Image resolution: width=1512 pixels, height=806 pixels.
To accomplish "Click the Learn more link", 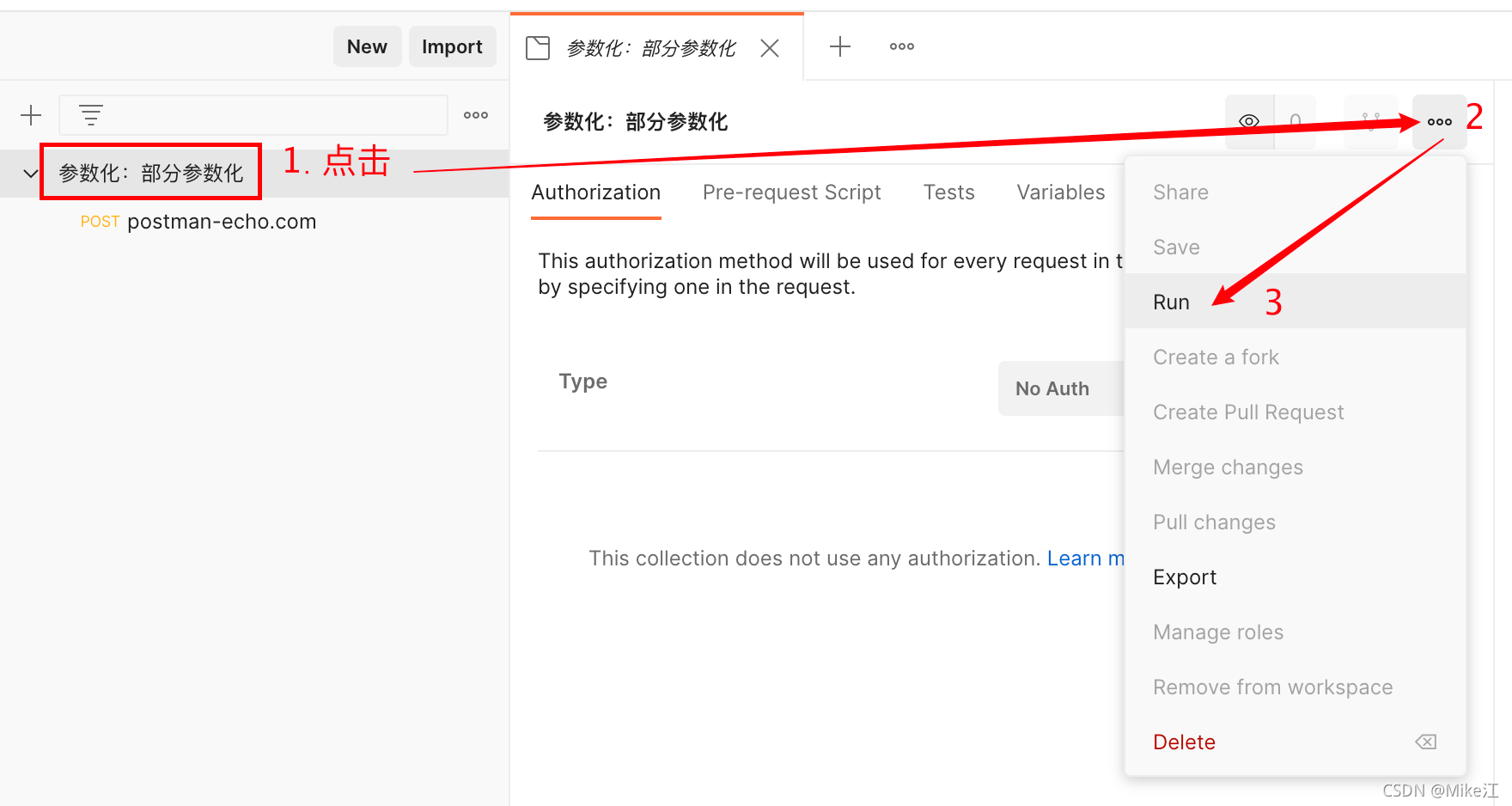I will tap(1086, 559).
